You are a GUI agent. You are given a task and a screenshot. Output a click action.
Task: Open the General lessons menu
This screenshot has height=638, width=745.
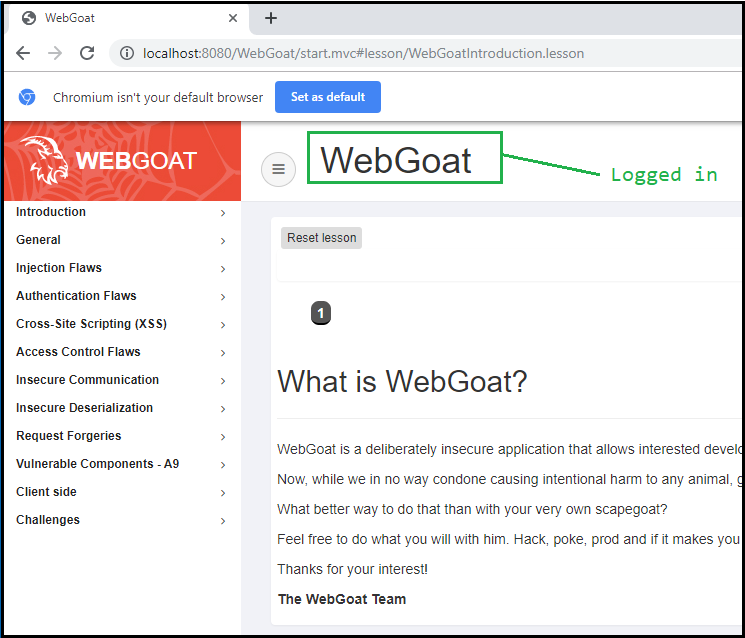38,240
